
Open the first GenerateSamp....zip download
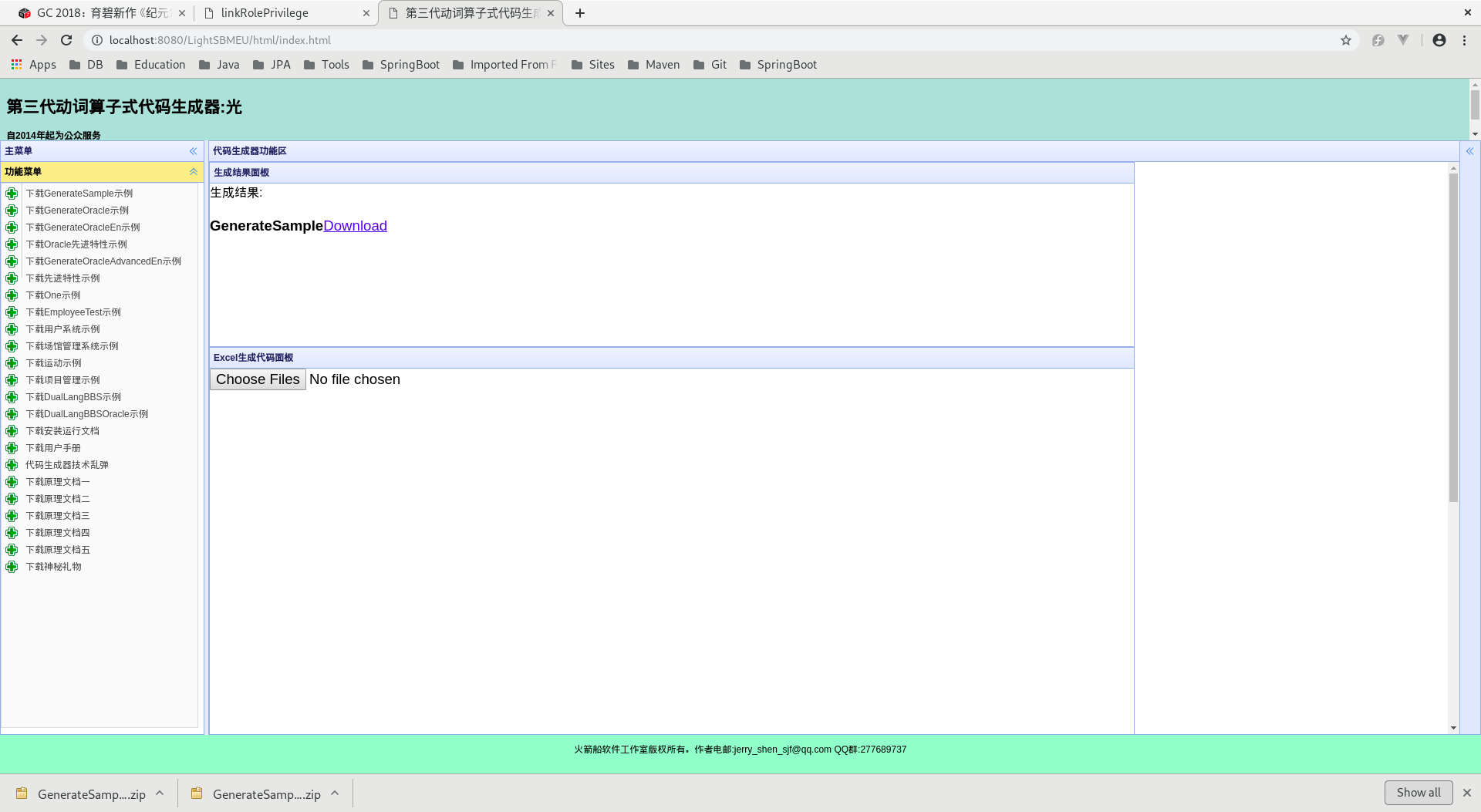pos(81,793)
